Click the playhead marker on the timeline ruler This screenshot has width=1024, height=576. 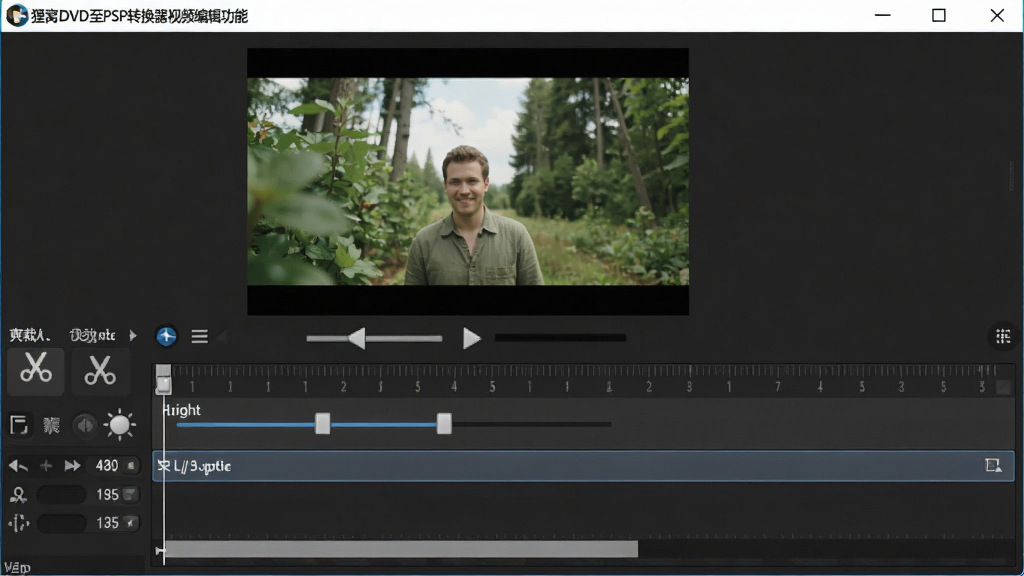coord(163,380)
